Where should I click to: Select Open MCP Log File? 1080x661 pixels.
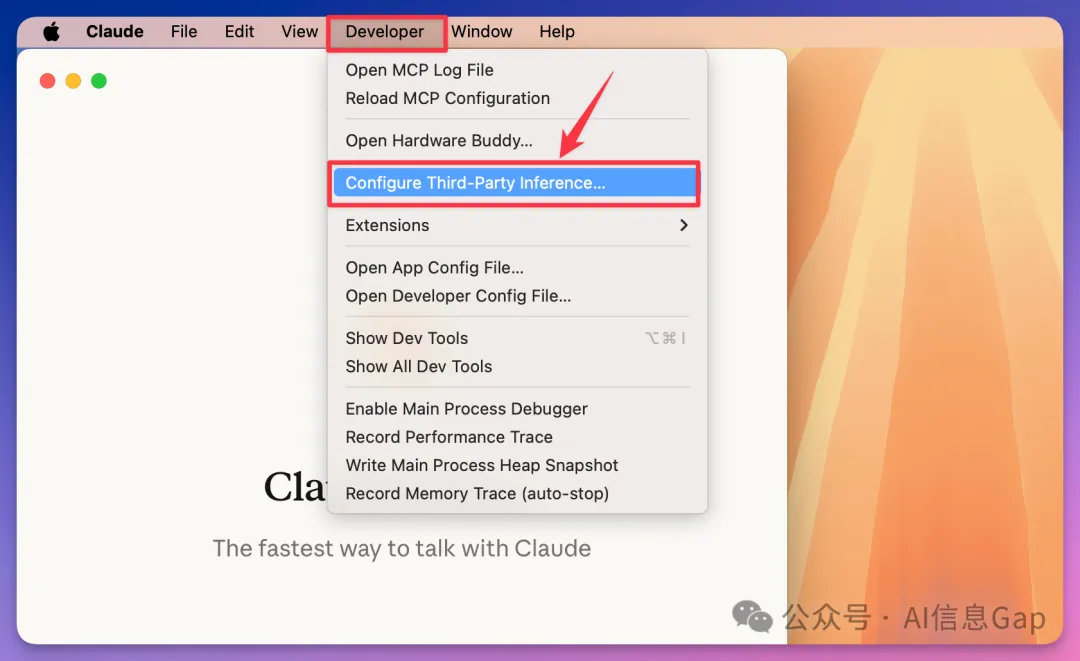[419, 70]
